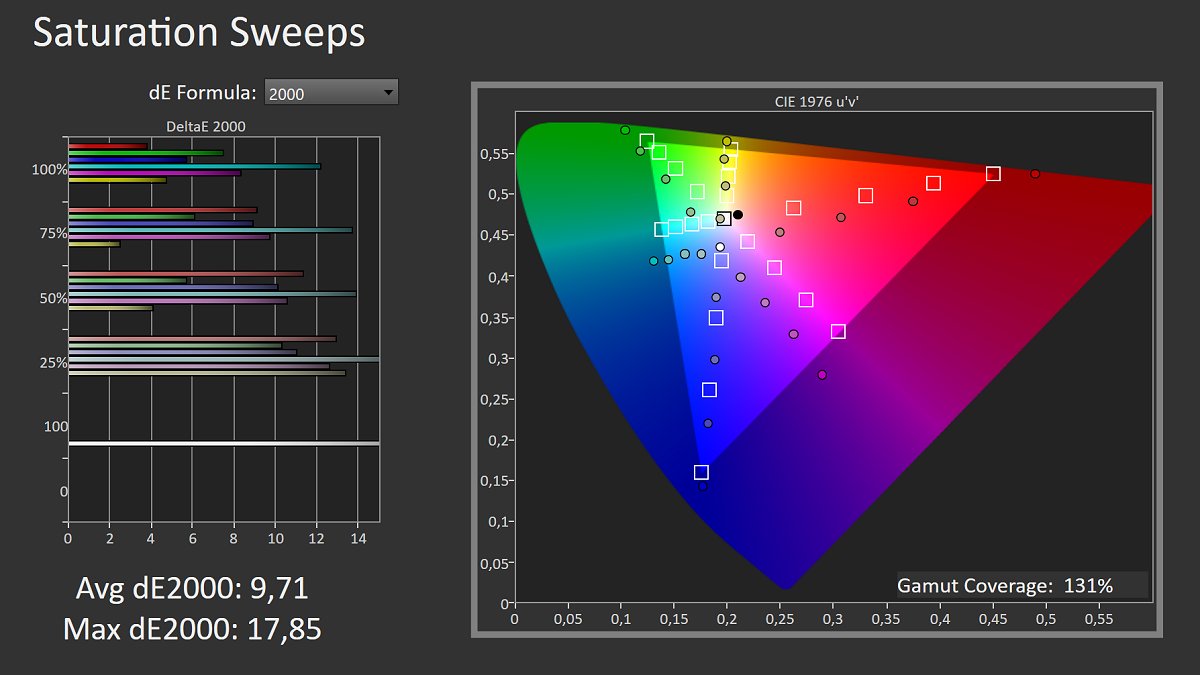Click the cyan bar in the 100% group
1200x675 pixels.
(194, 166)
